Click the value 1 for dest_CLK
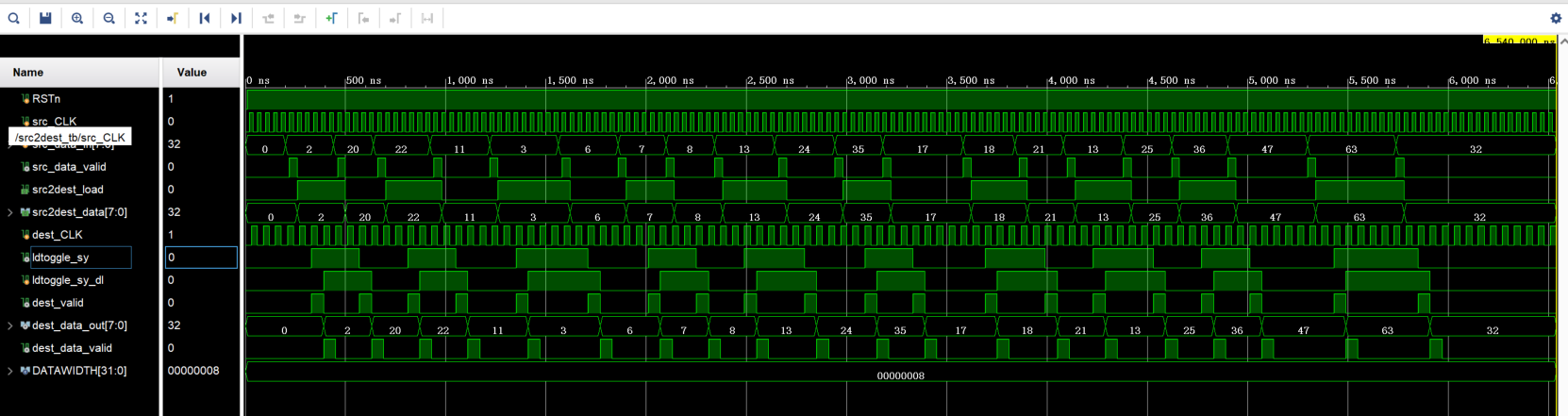Viewport: 1568px width, 416px height. tap(171, 235)
